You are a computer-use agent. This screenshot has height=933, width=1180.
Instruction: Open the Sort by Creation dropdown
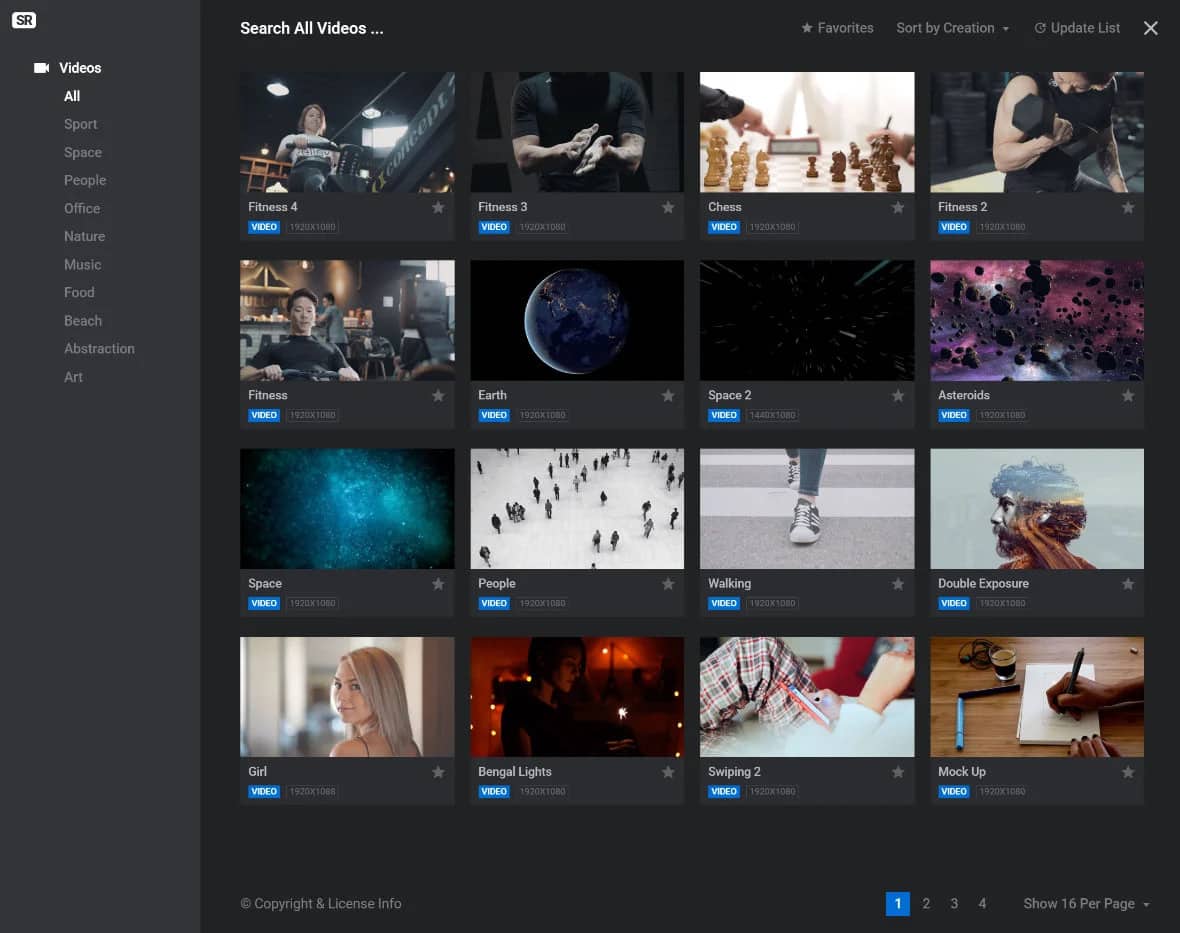click(x=945, y=28)
